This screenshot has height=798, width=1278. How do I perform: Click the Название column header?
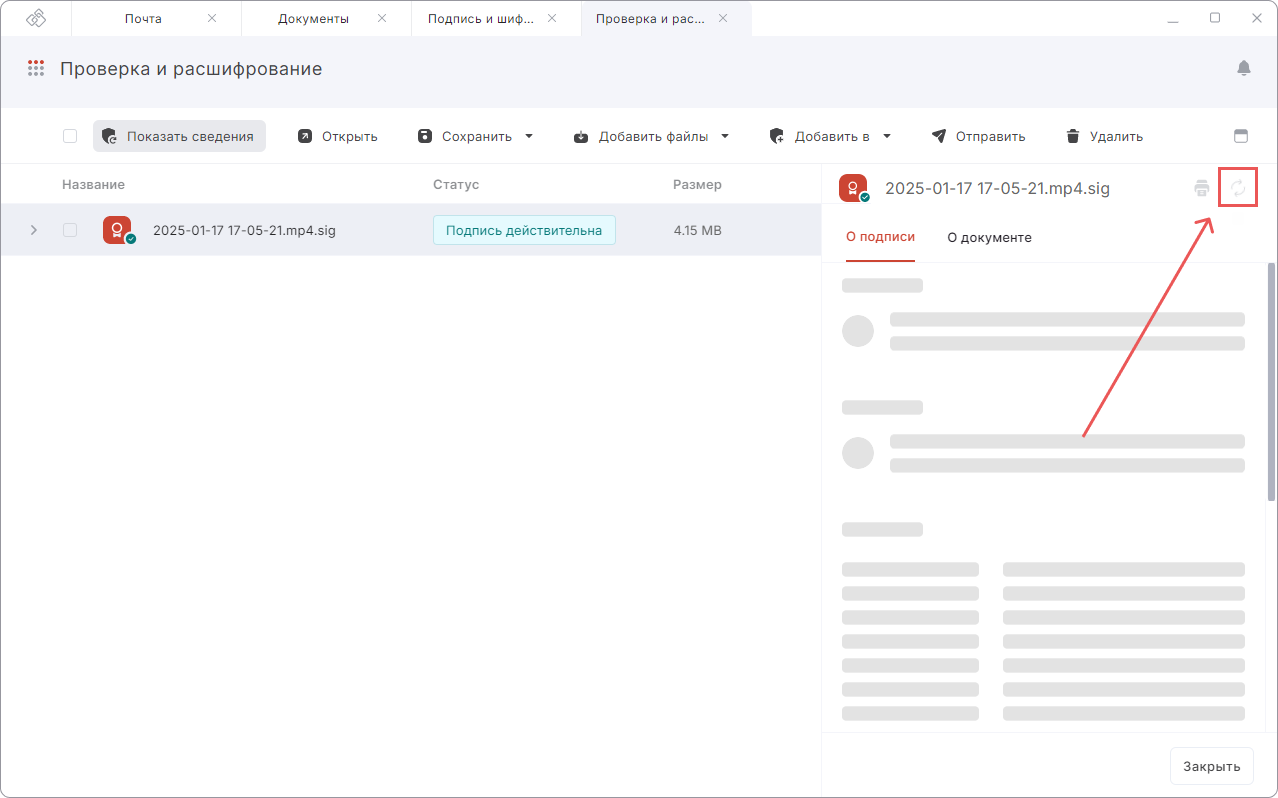93,184
